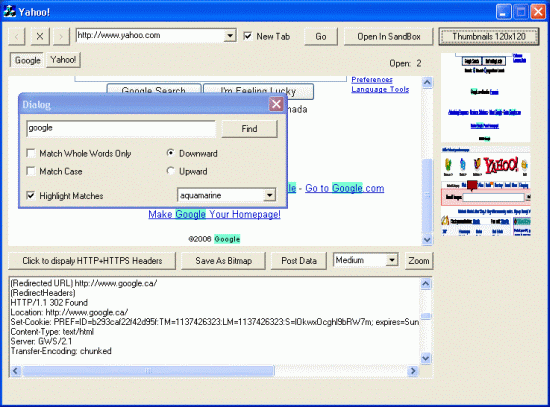
Task: Select the Upward radio button
Action: point(170,171)
